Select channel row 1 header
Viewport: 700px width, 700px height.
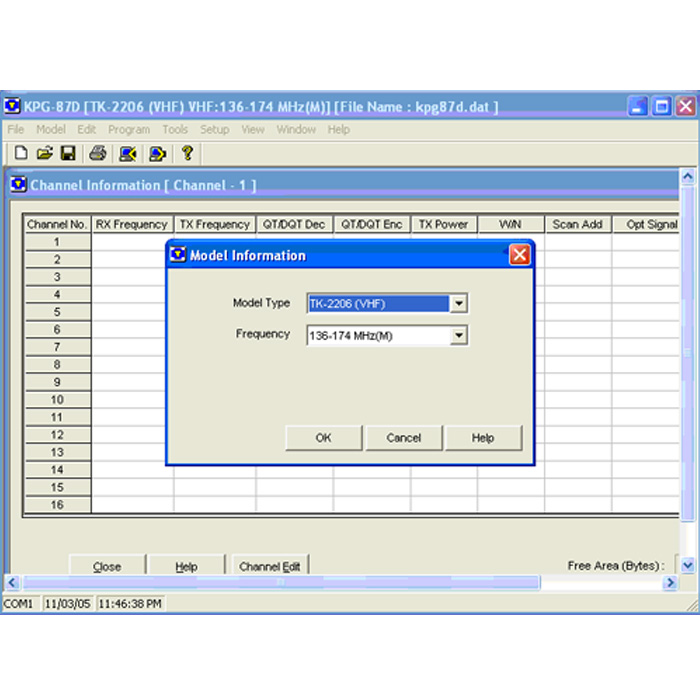pyautogui.click(x=57, y=242)
